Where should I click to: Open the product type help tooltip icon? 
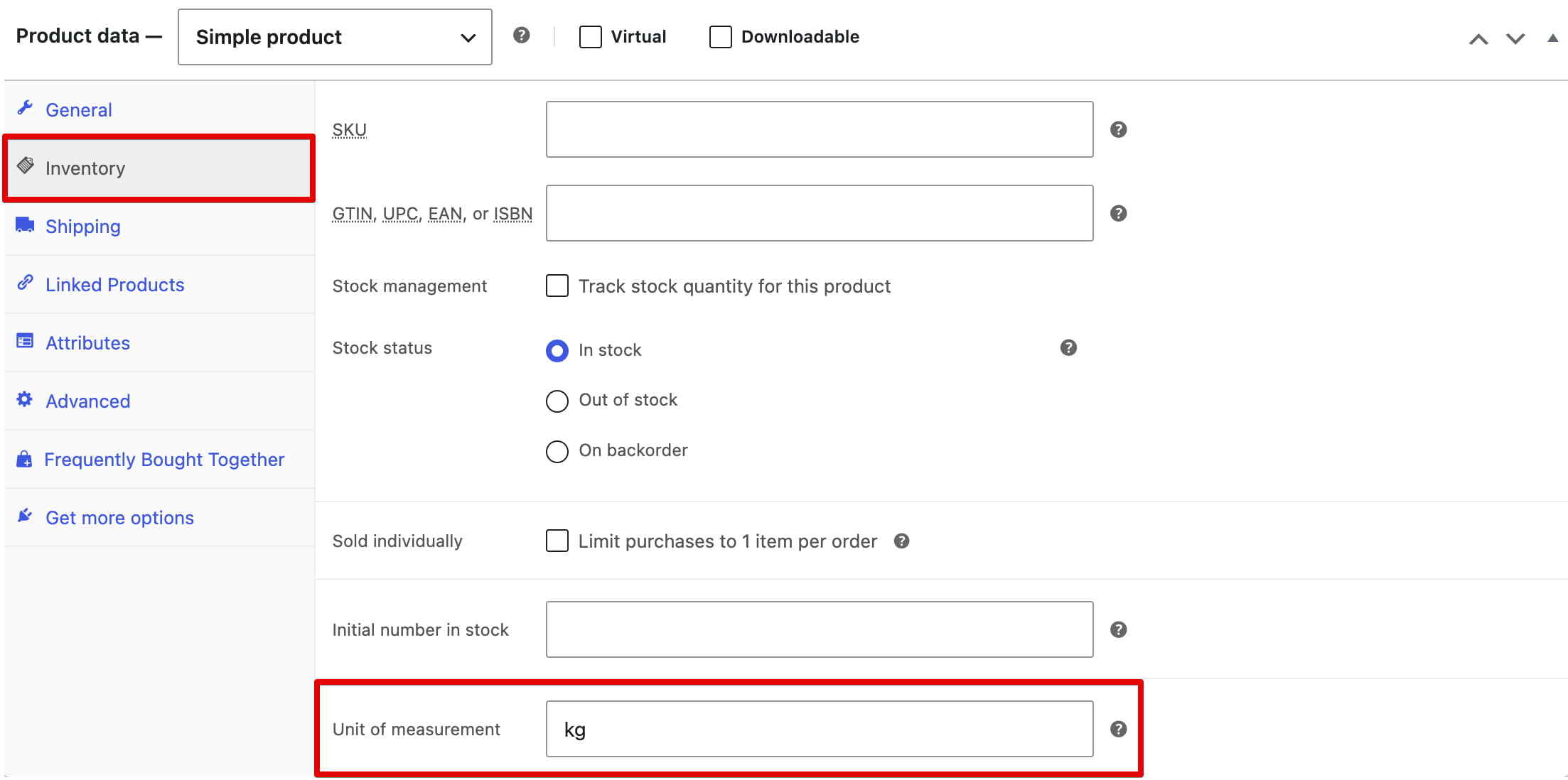pyautogui.click(x=522, y=36)
